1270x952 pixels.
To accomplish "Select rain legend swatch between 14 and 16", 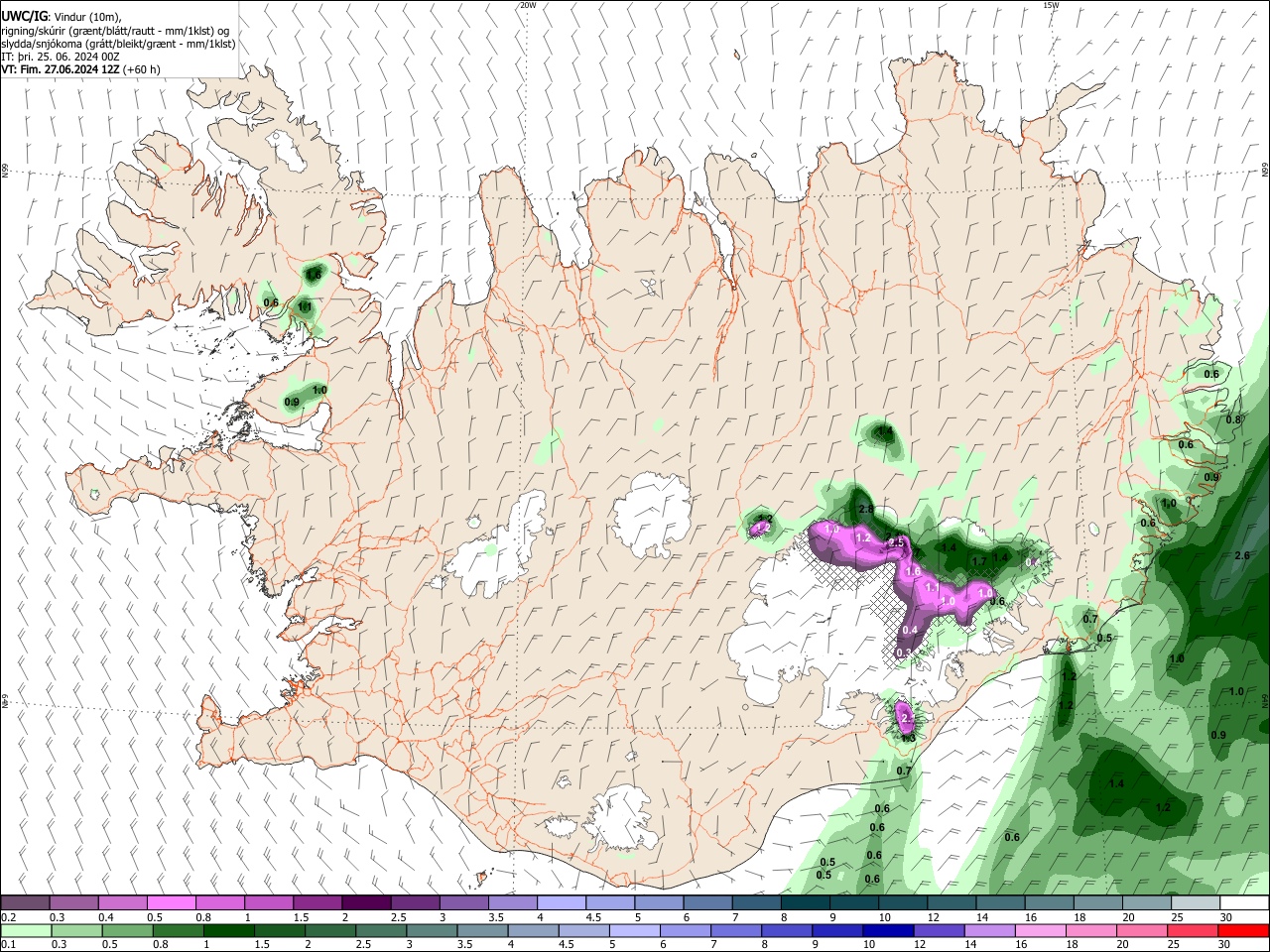I will coord(990,930).
